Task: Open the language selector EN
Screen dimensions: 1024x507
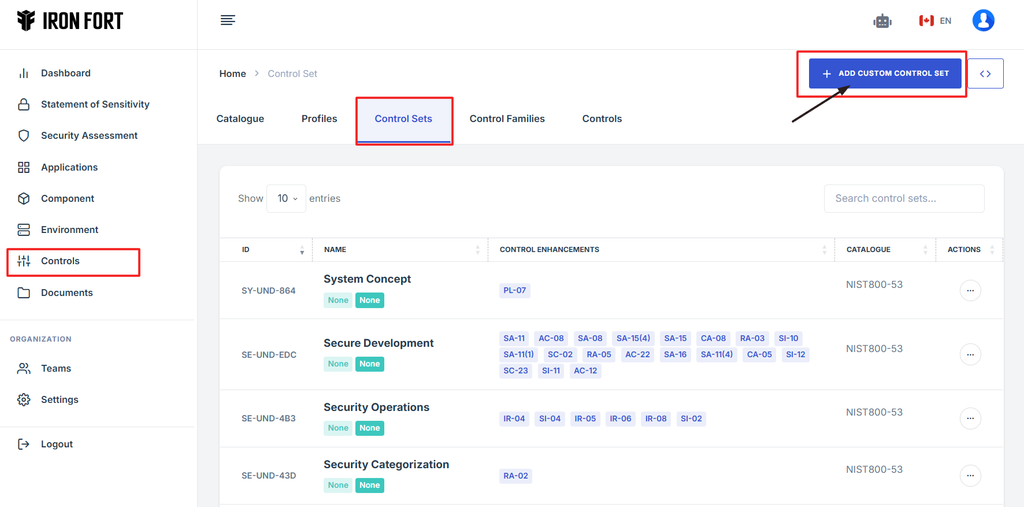Action: click(935, 20)
